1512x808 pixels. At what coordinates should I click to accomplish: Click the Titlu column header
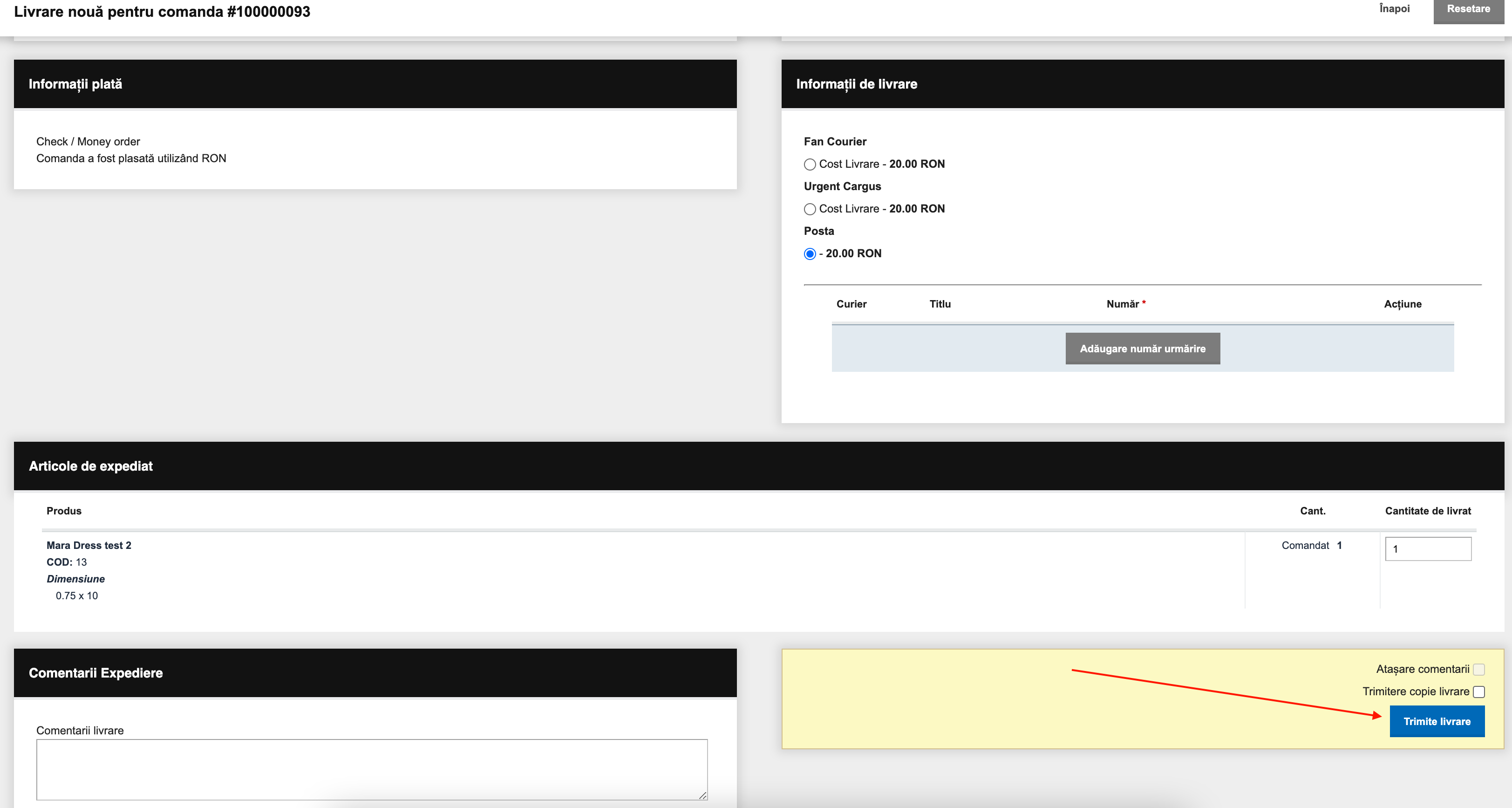(x=940, y=304)
